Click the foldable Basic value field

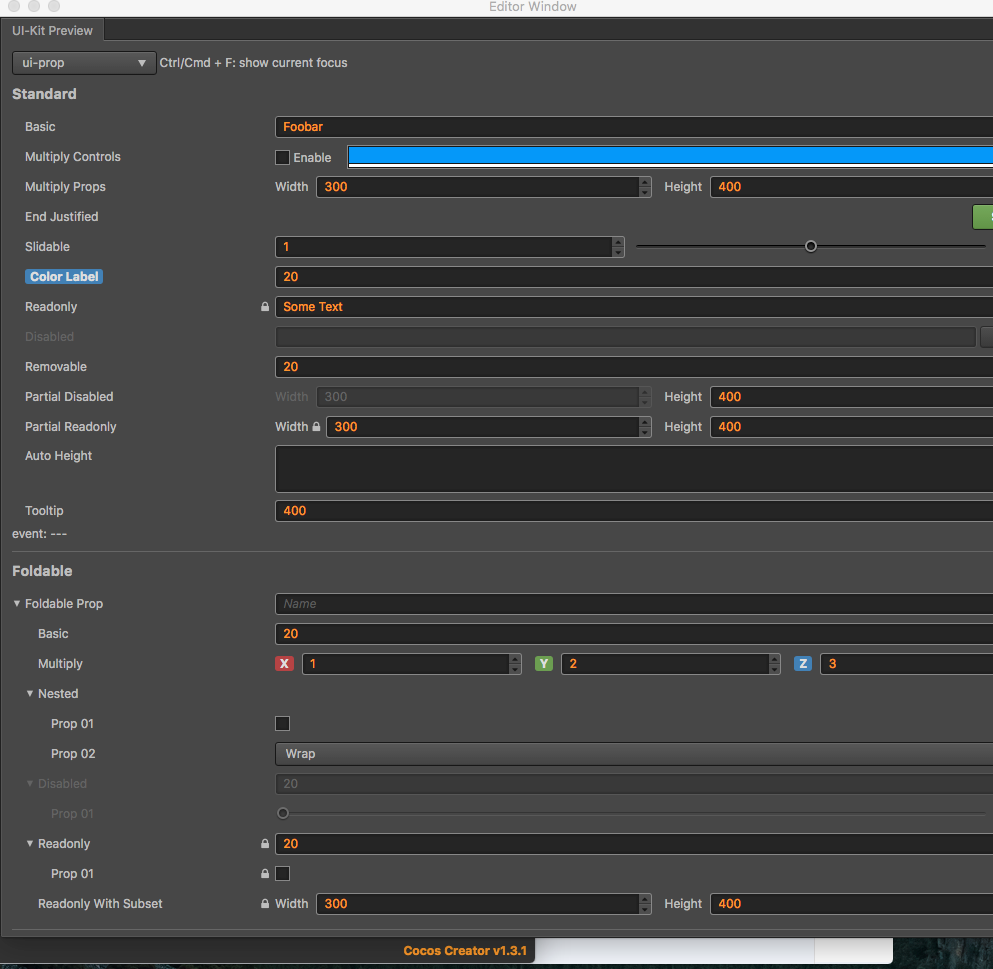click(634, 634)
